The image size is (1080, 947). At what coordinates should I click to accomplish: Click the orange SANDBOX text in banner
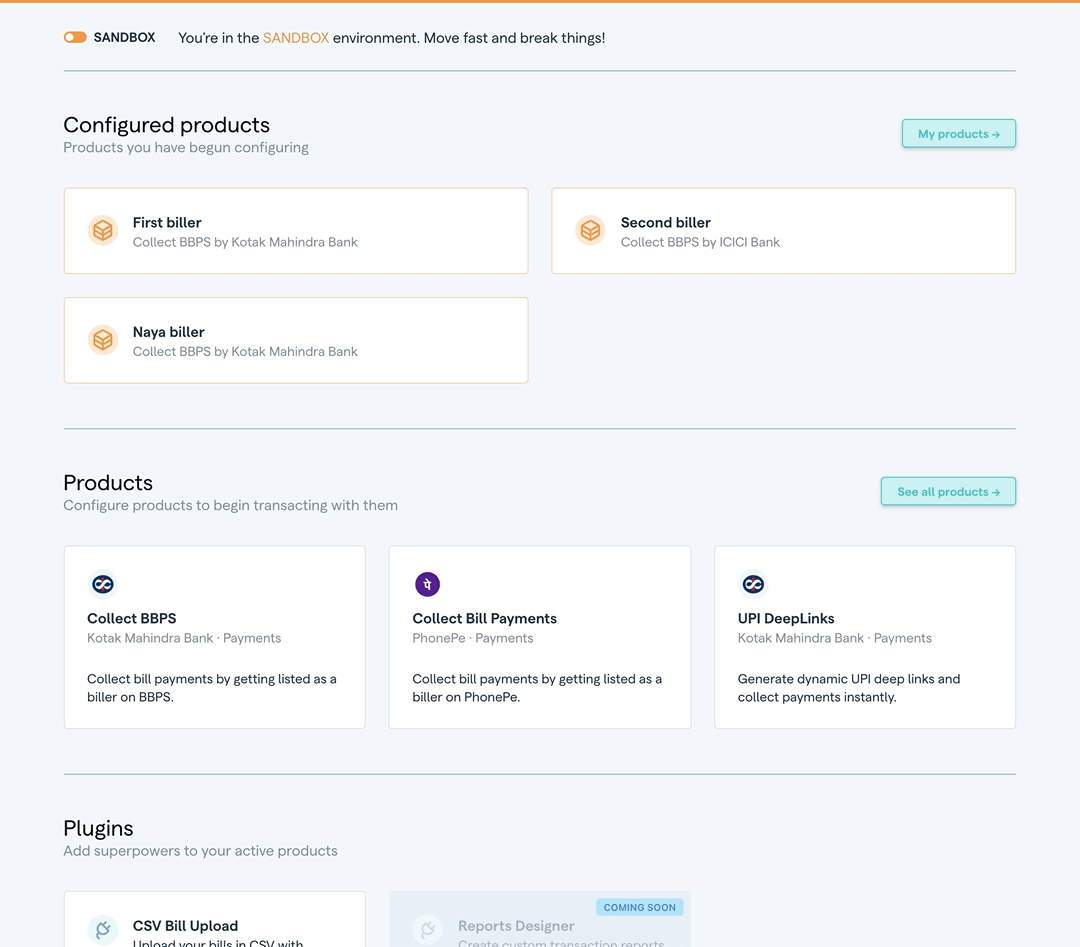click(x=296, y=38)
